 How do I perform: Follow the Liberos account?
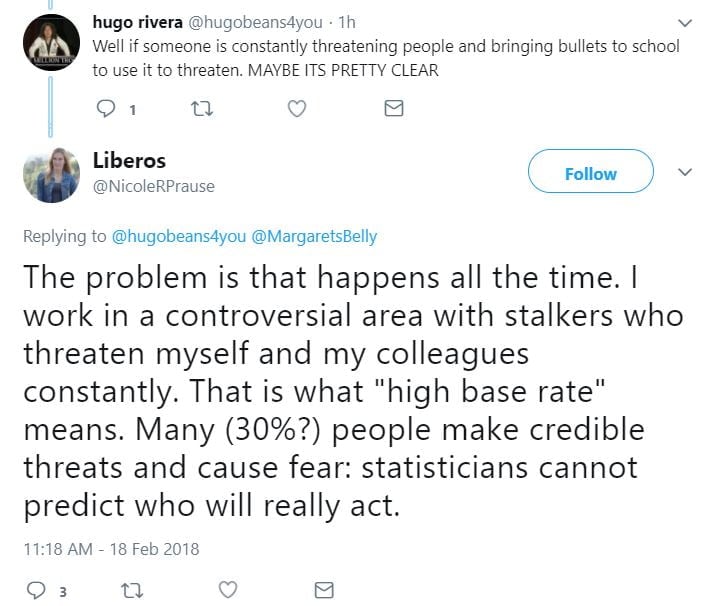point(590,174)
